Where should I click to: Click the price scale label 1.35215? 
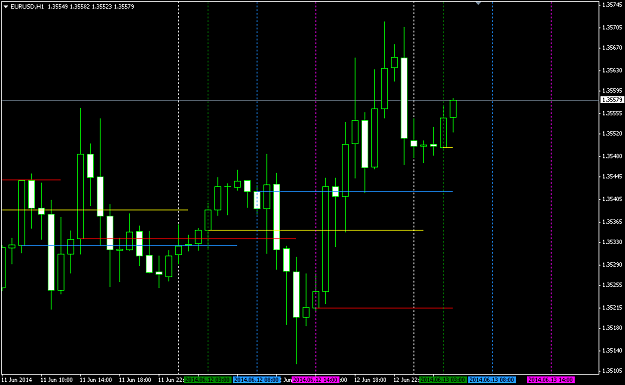(x=612, y=308)
